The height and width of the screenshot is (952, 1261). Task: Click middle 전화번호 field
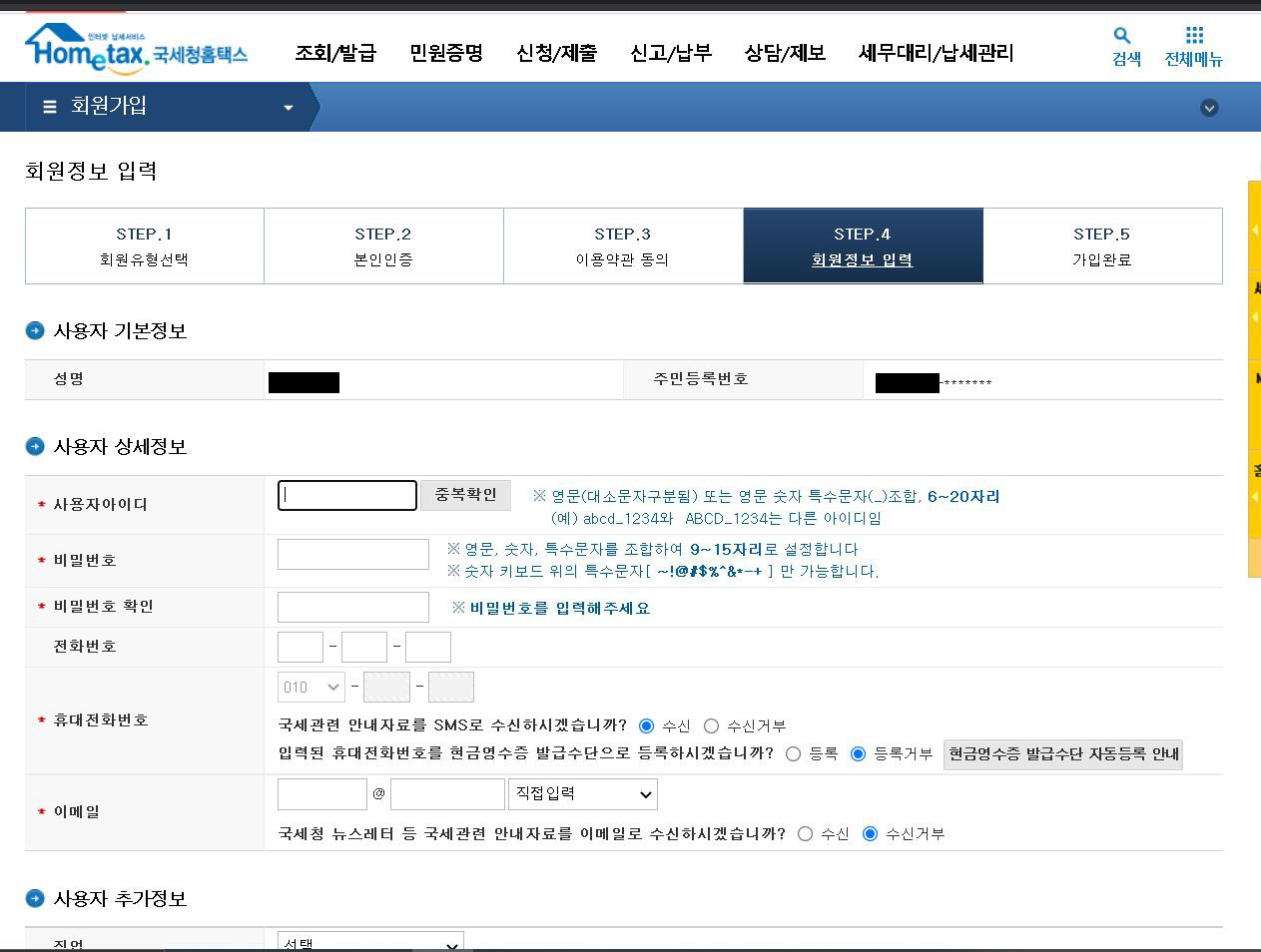[x=364, y=647]
